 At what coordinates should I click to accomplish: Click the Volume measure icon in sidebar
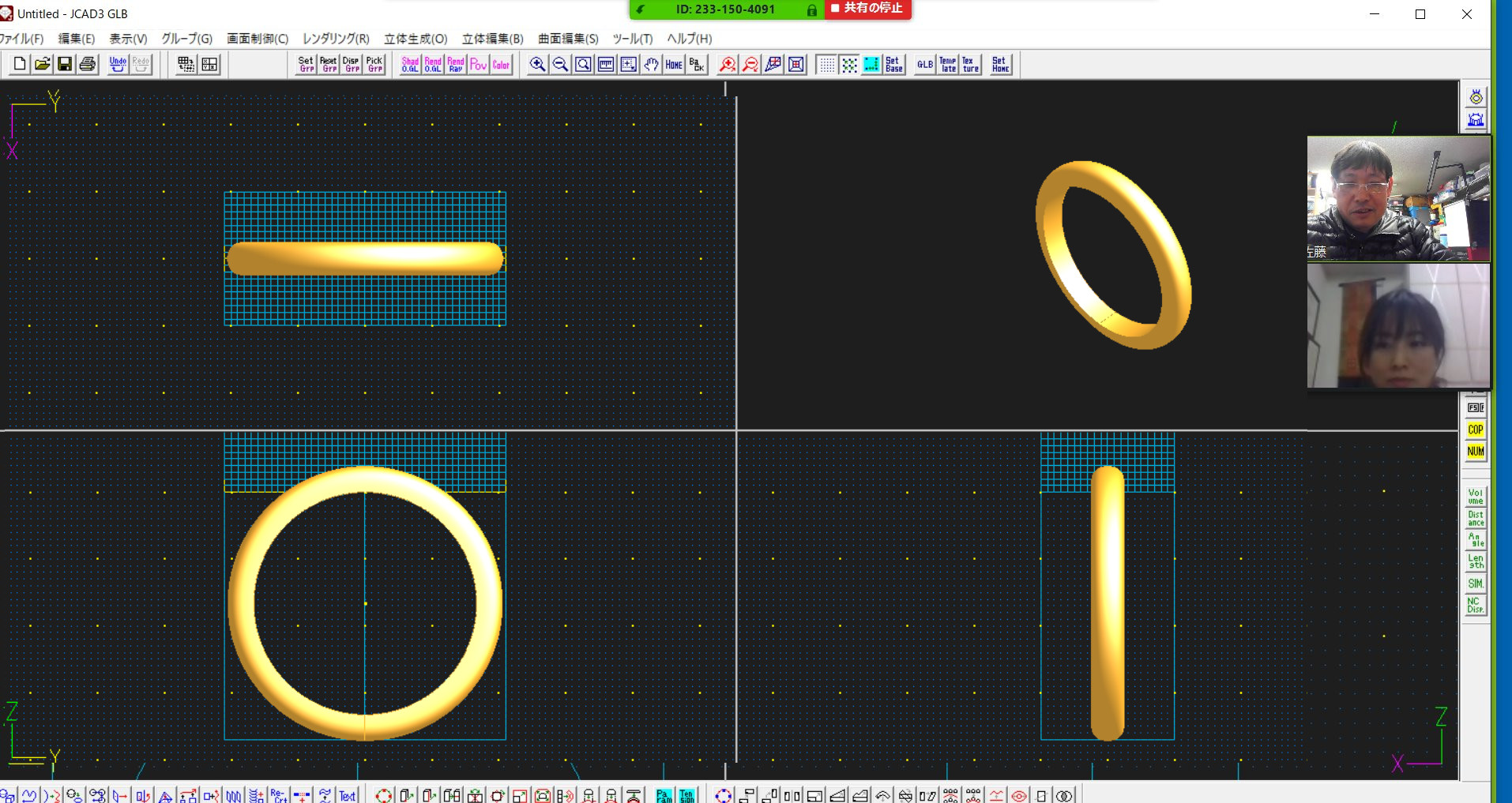point(1476,497)
